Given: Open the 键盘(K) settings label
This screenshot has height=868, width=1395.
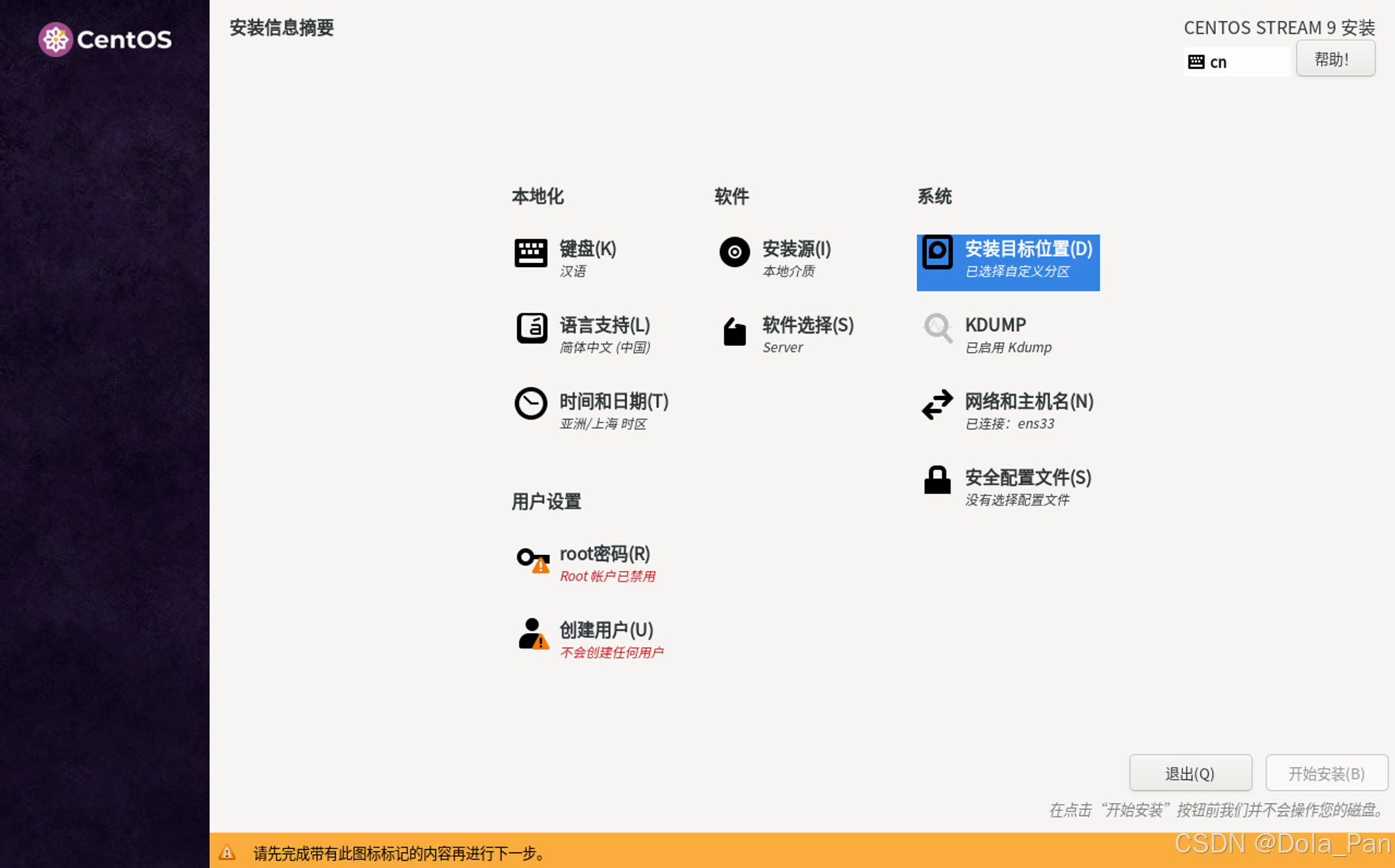Looking at the screenshot, I should pos(588,249).
